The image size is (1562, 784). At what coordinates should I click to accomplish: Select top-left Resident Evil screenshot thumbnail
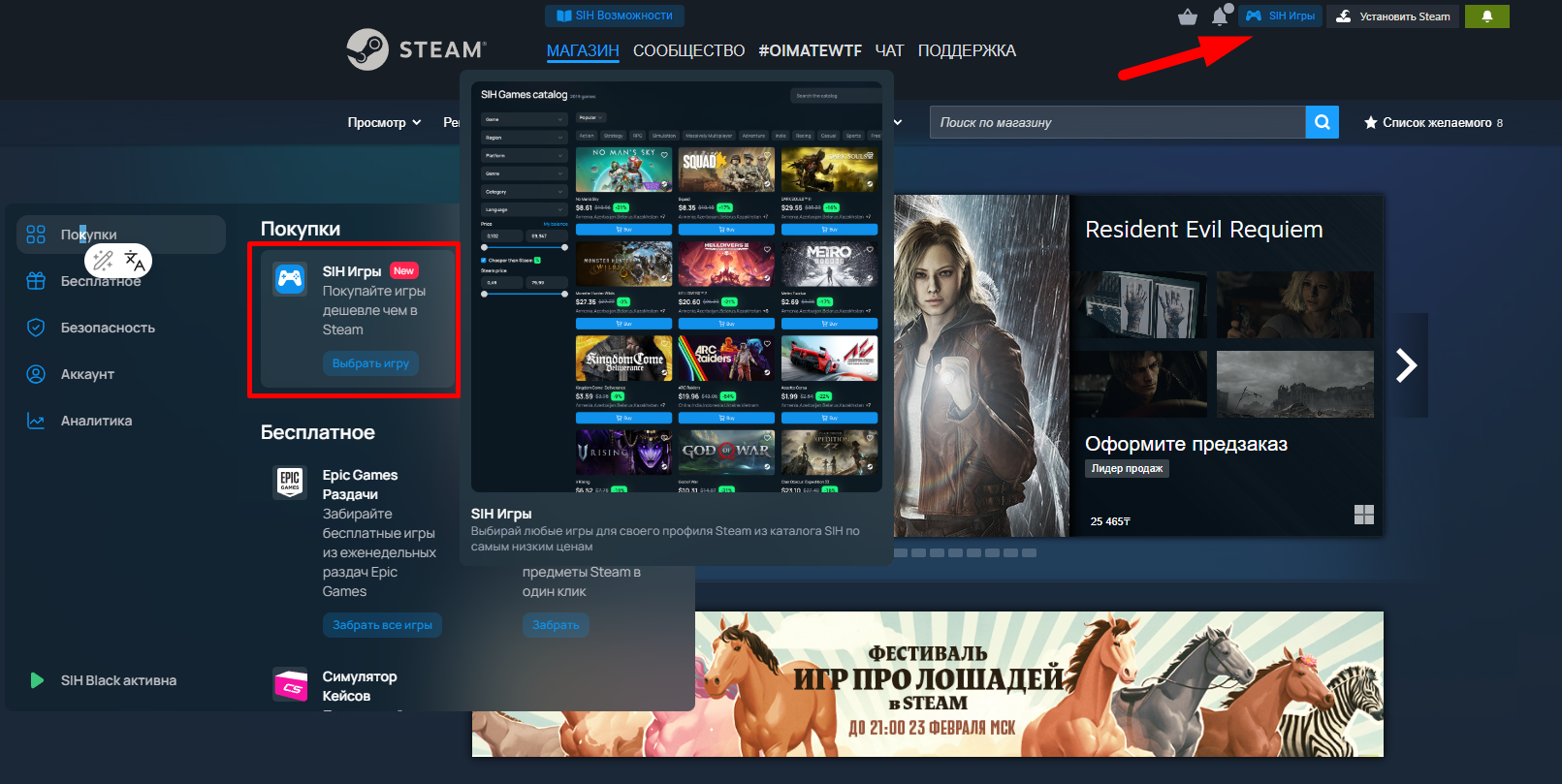pos(1139,304)
